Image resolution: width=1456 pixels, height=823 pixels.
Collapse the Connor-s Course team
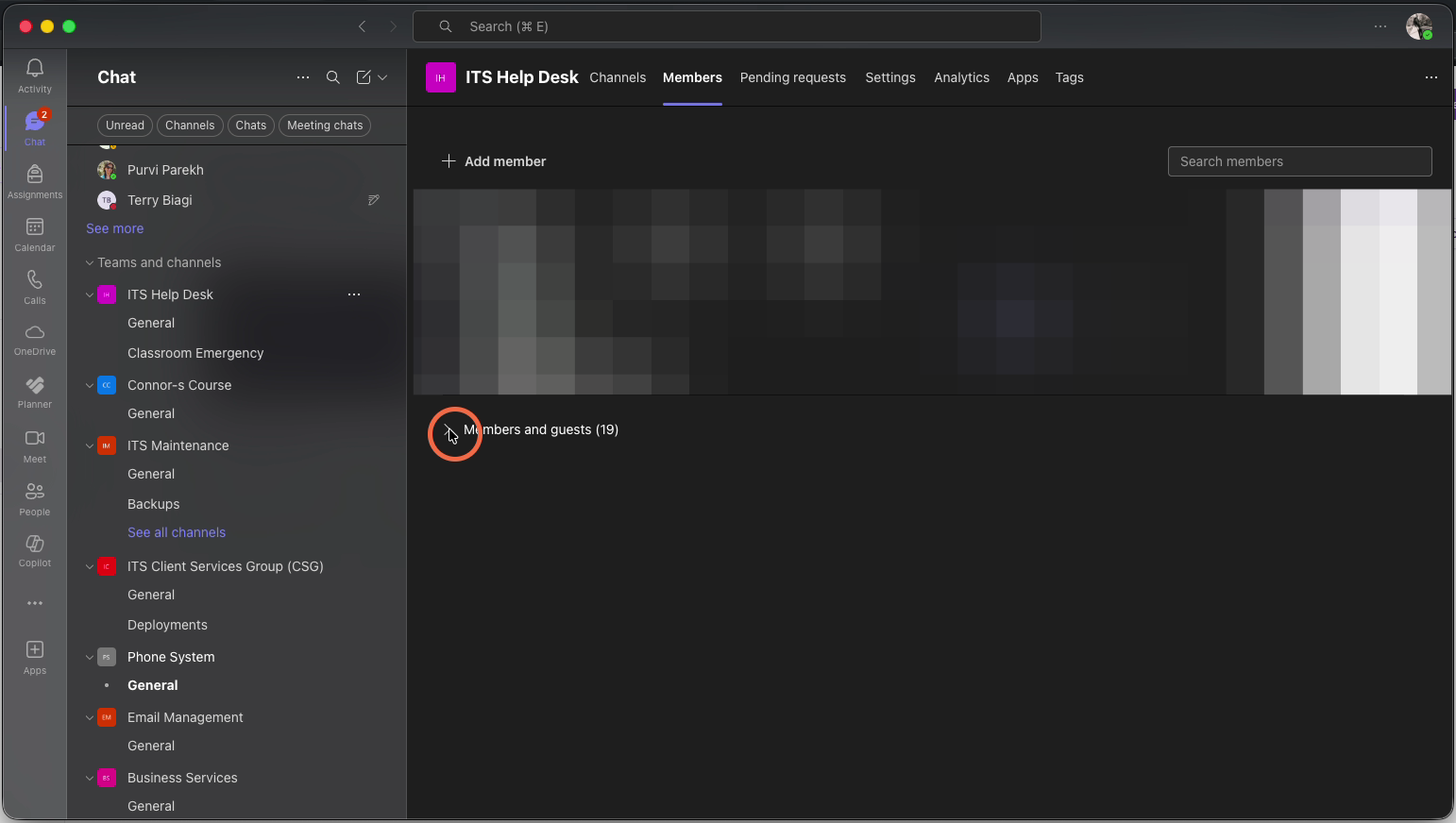pyautogui.click(x=90, y=385)
